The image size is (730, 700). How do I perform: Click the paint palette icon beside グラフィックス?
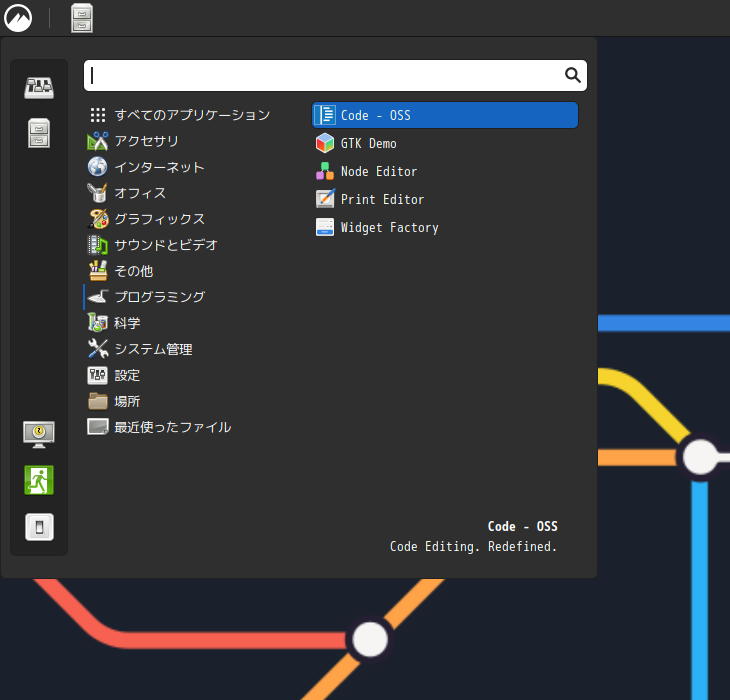[x=98, y=219]
